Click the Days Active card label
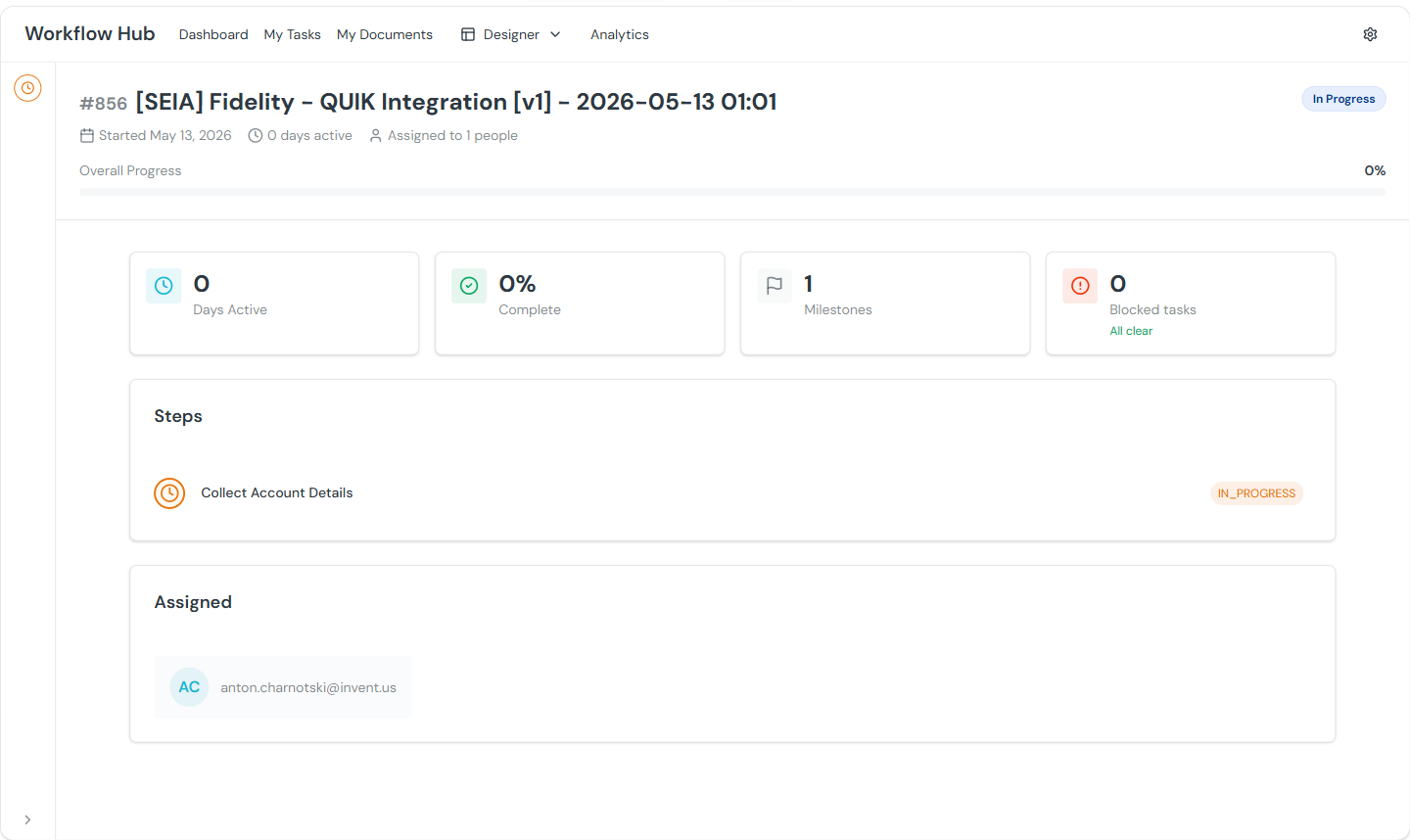 tap(230, 309)
